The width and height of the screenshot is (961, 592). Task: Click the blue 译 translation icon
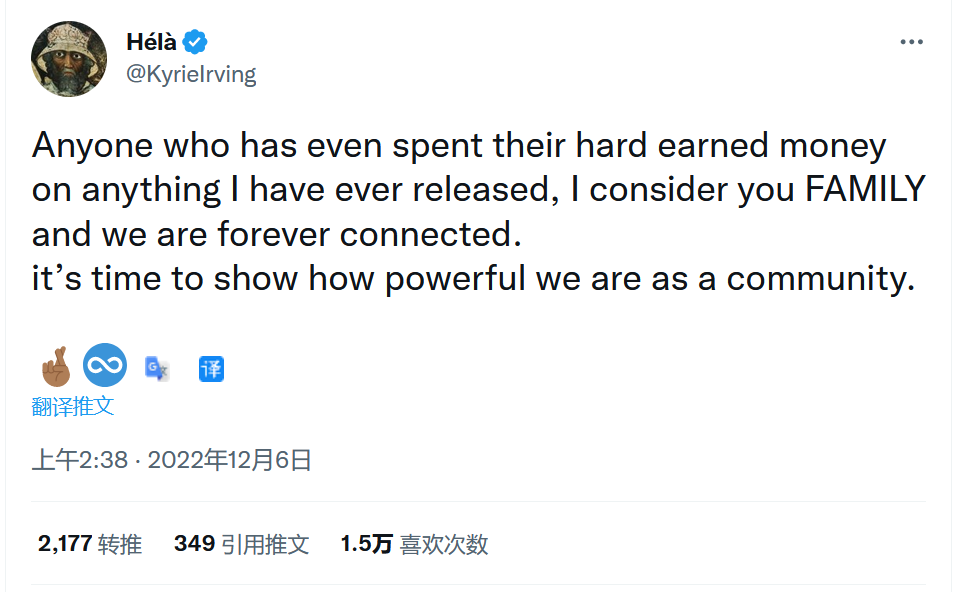(x=211, y=369)
